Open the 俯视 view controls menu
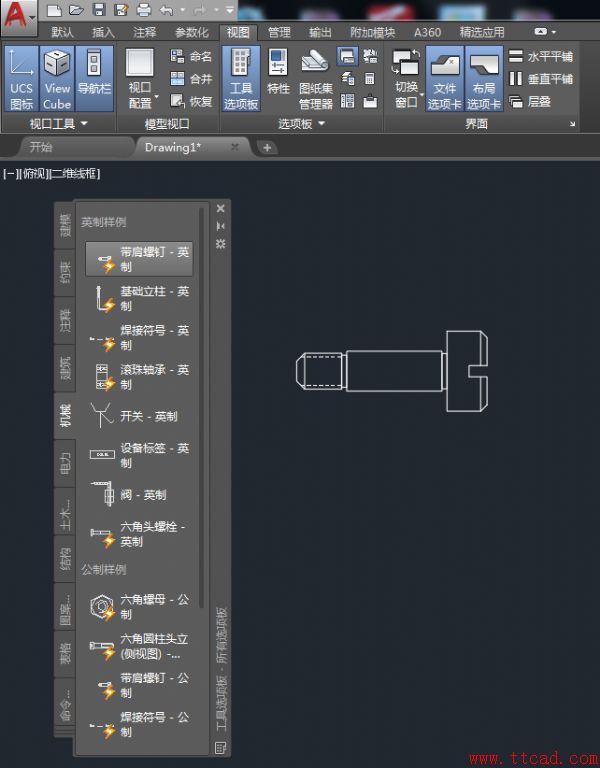 pos(33,173)
